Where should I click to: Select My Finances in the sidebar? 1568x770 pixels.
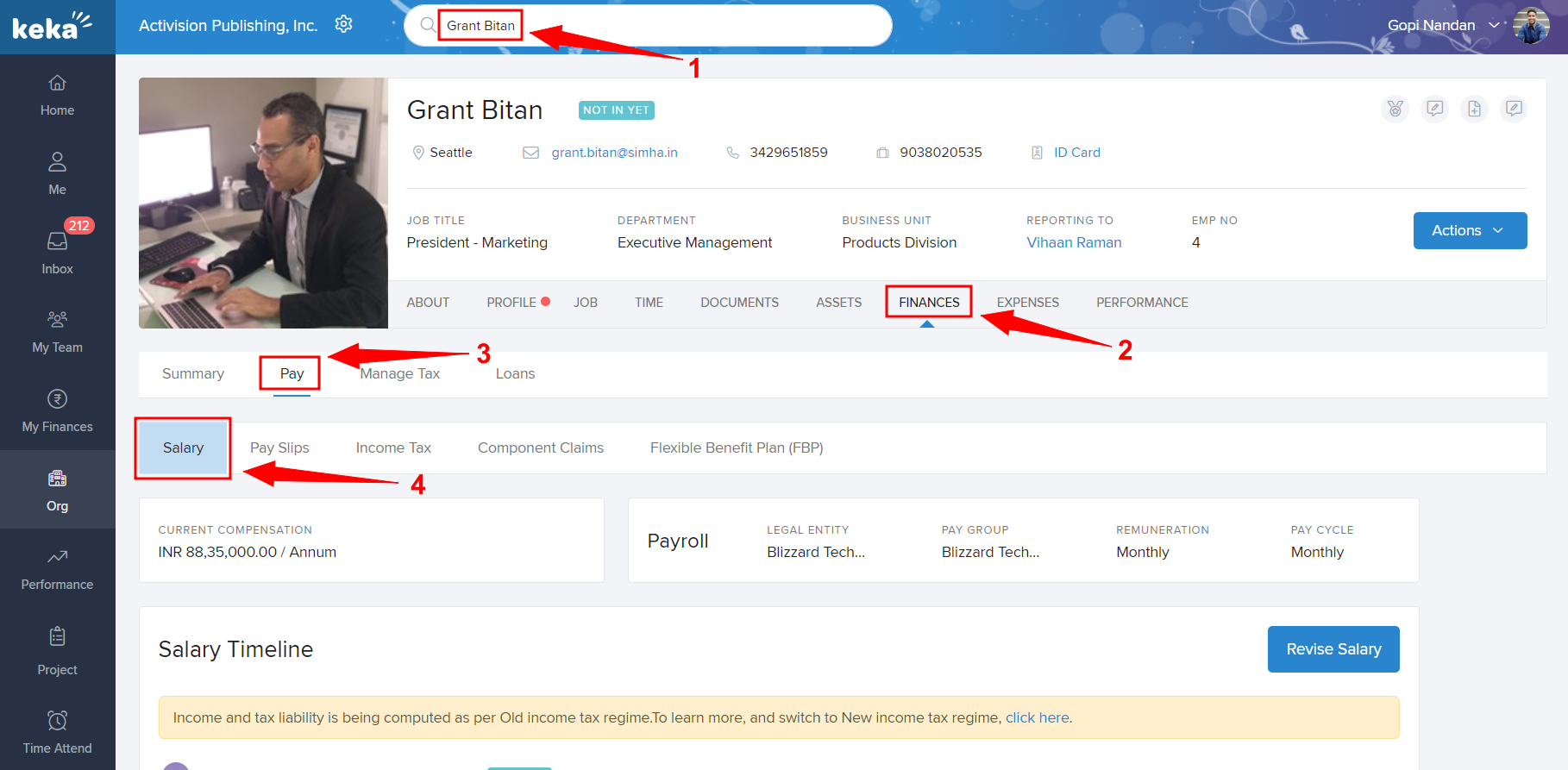click(x=57, y=410)
